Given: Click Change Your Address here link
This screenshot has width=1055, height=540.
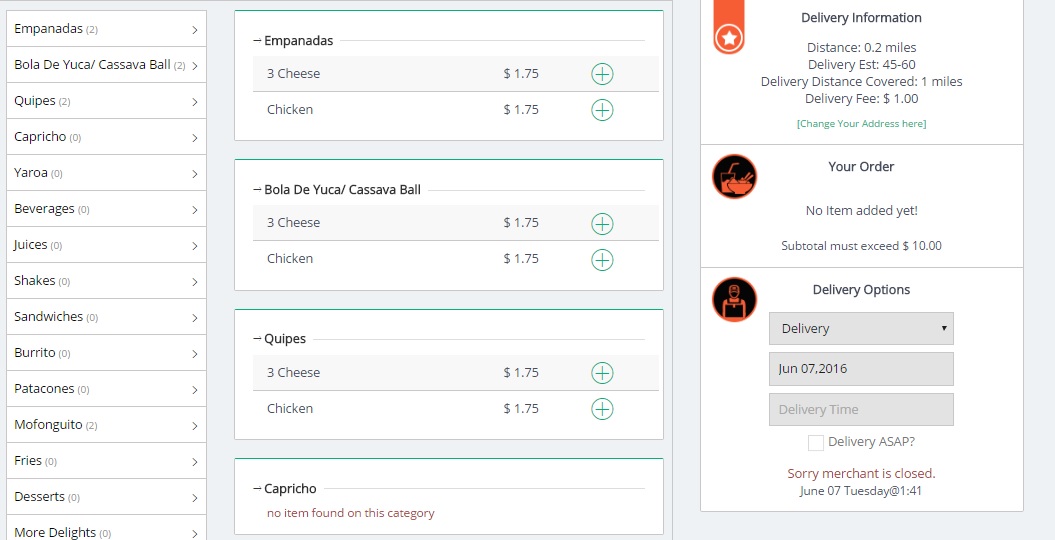Looking at the screenshot, I should 861,124.
